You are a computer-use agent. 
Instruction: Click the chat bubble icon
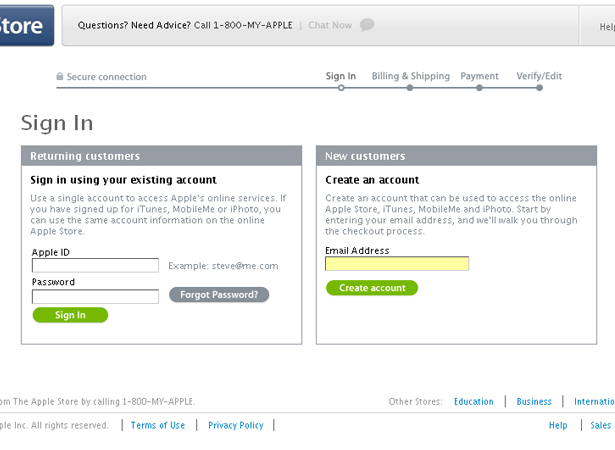(x=367, y=25)
